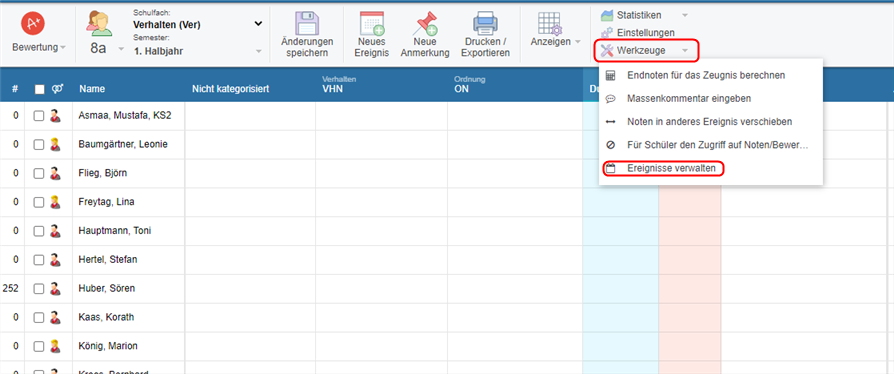
Task: Select Noten in anderes Ereignis verschieben
Action: 711,122
